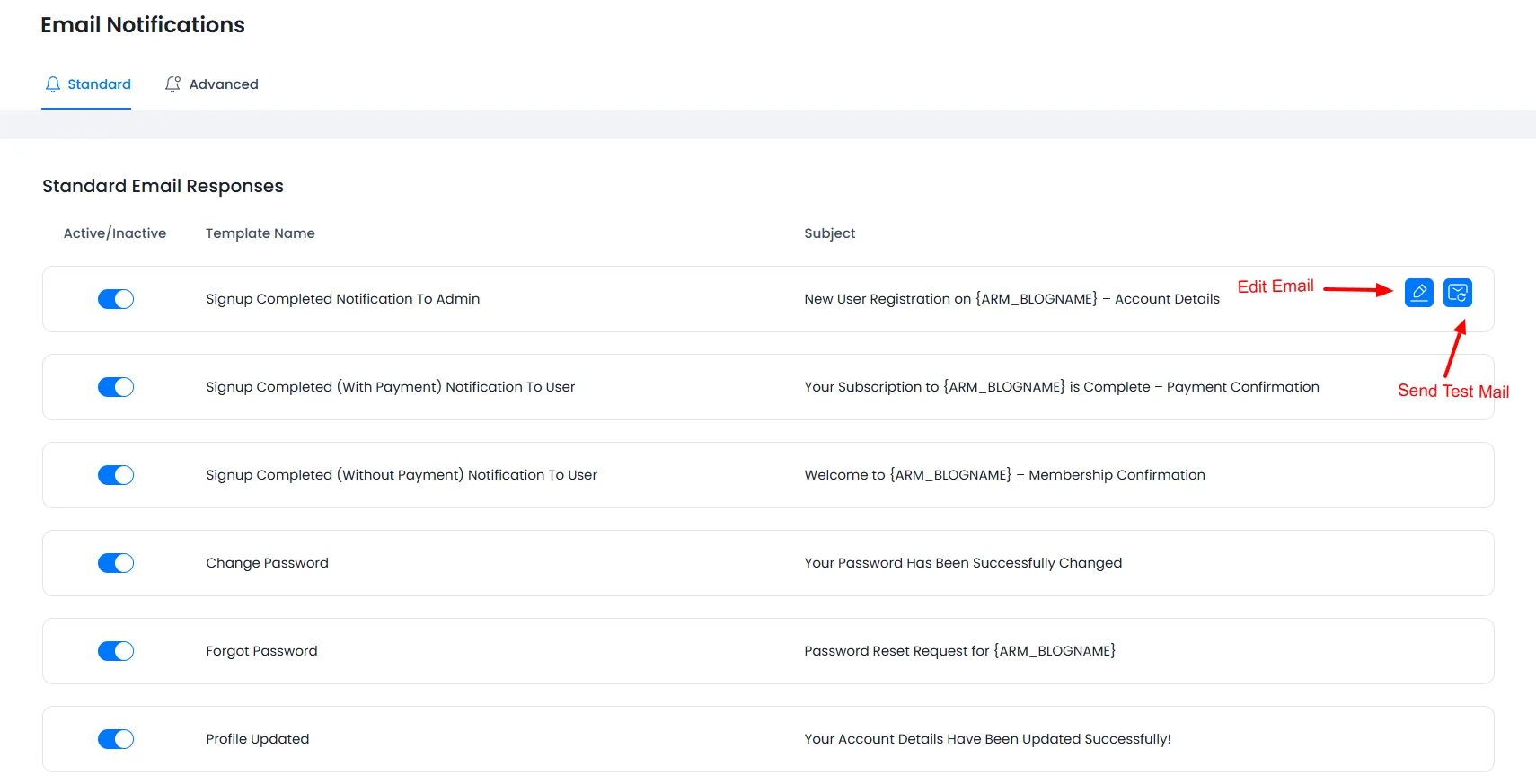Click the bell icon beside Advanced
The width and height of the screenshot is (1536, 784).
172,84
